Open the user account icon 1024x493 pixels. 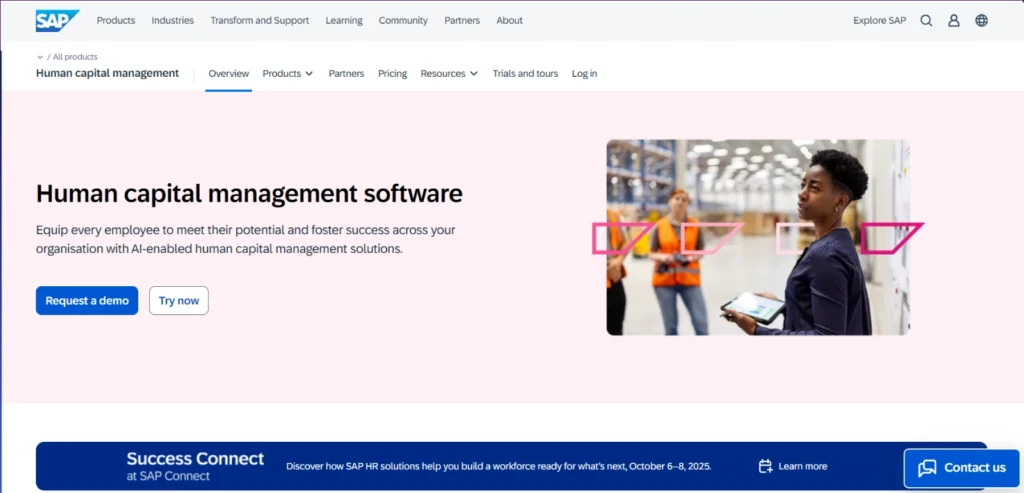click(x=953, y=20)
